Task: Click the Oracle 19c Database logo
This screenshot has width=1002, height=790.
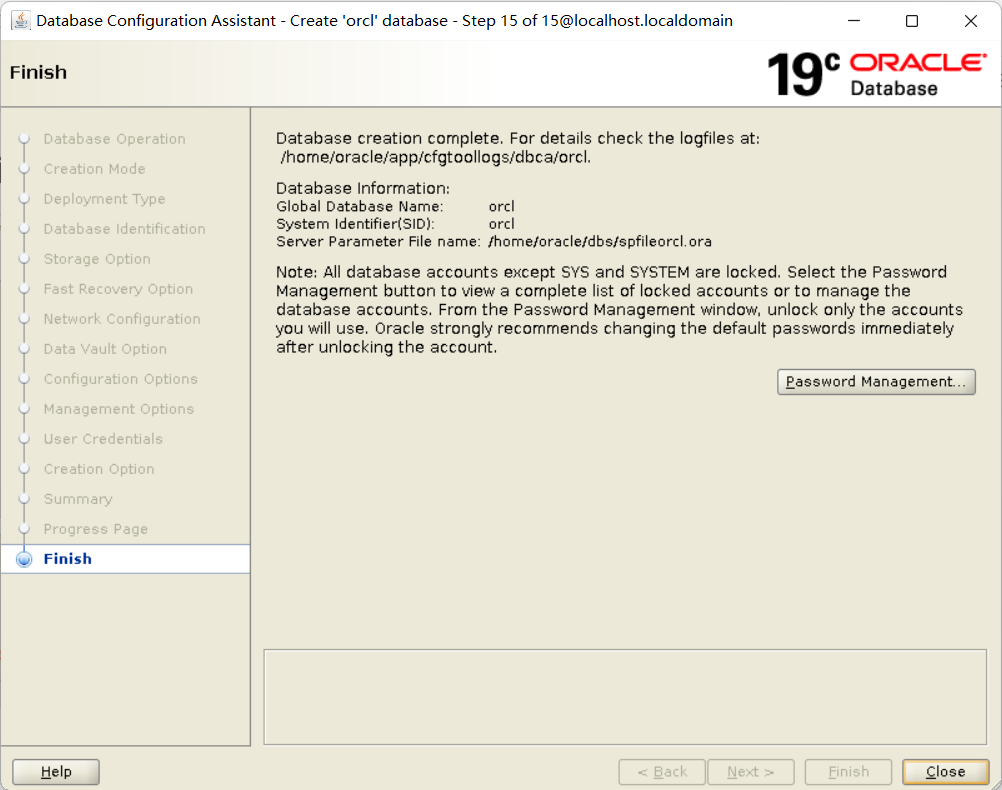Action: coord(877,75)
